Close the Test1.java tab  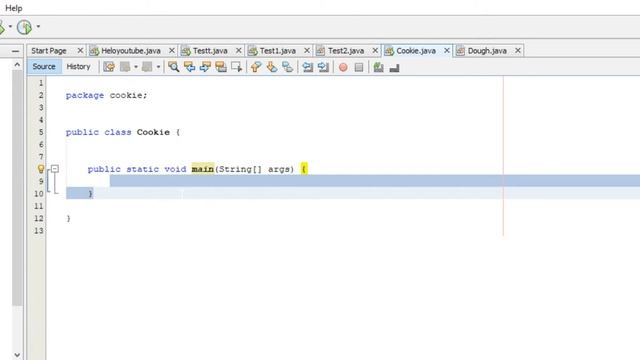(307, 51)
